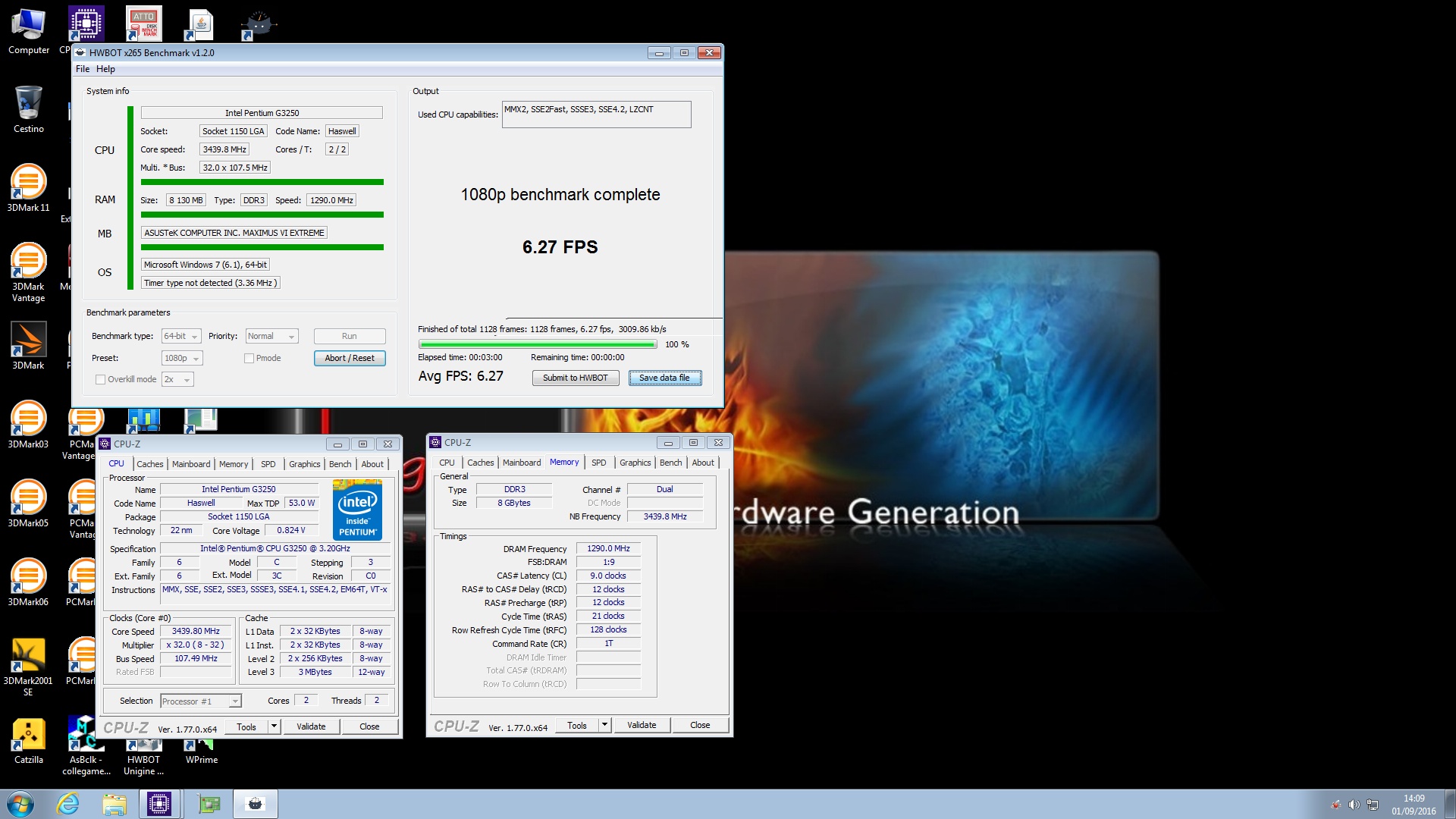Switch to CPU-Z via taskbar button
1456x819 pixels.
159,804
